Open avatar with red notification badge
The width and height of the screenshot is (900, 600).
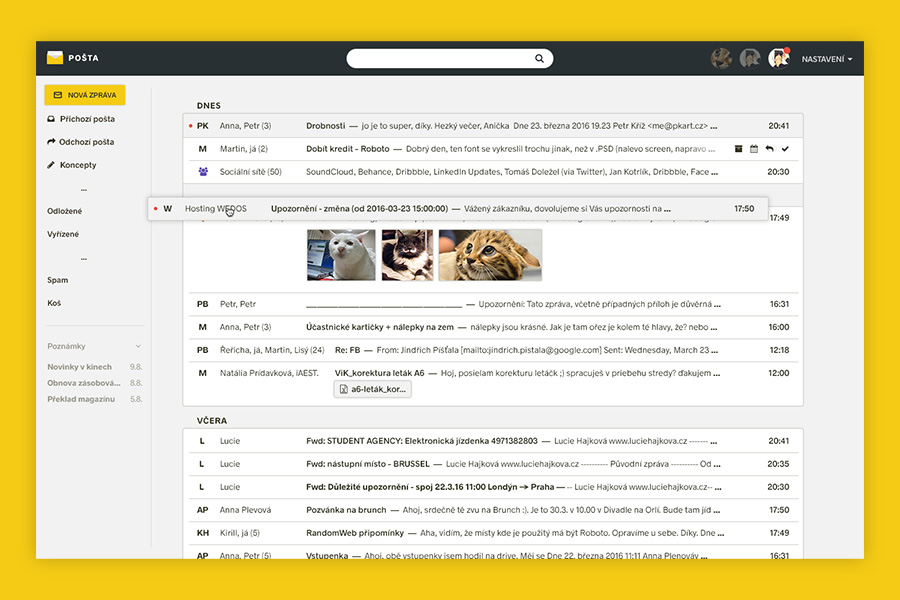coord(778,59)
